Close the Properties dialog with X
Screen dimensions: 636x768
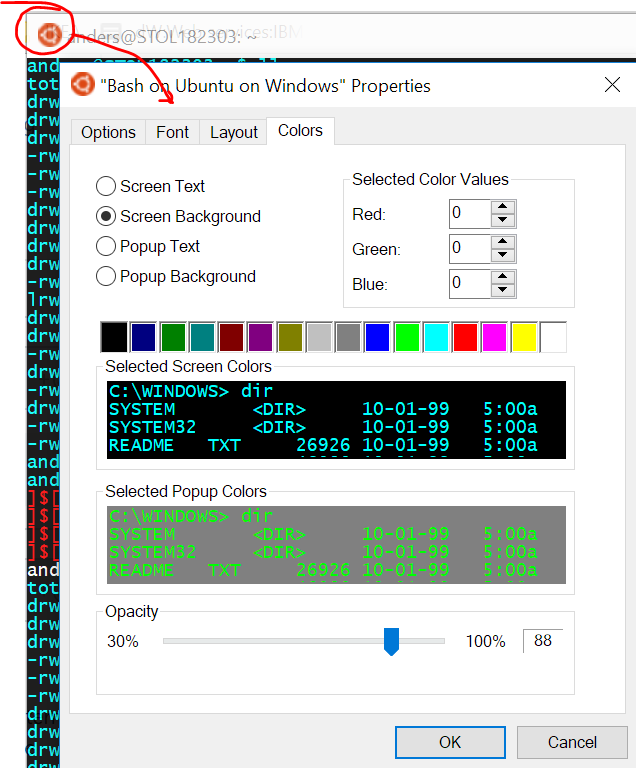click(x=612, y=85)
